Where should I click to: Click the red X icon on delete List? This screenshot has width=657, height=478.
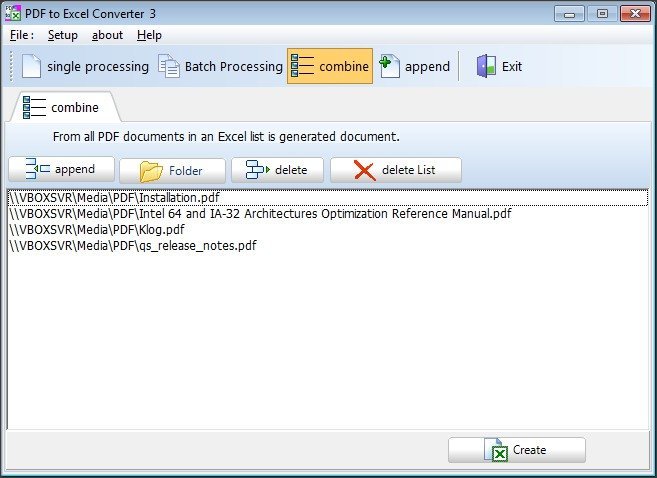[x=365, y=170]
